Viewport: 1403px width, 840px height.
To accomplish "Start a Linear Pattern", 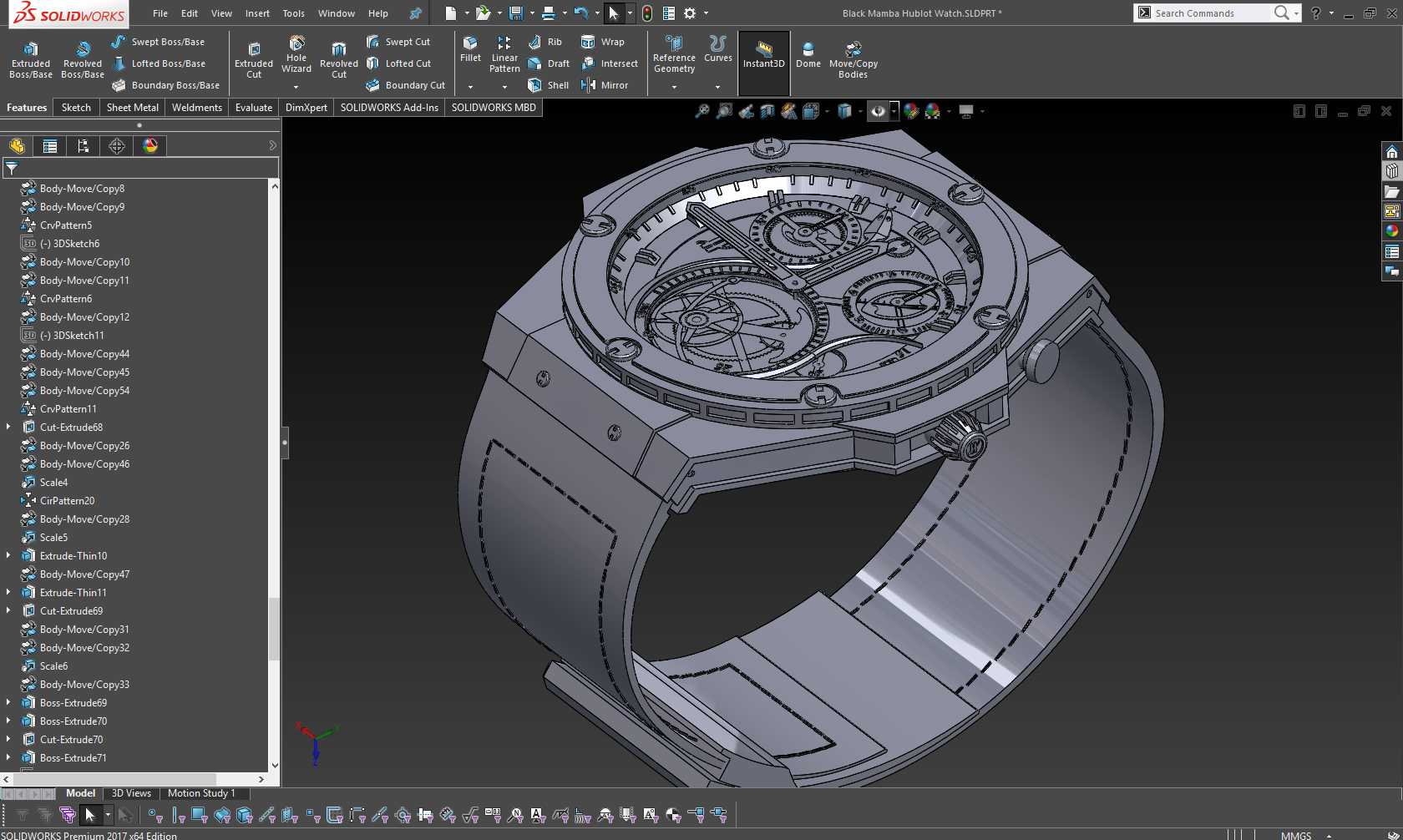I will [x=504, y=54].
